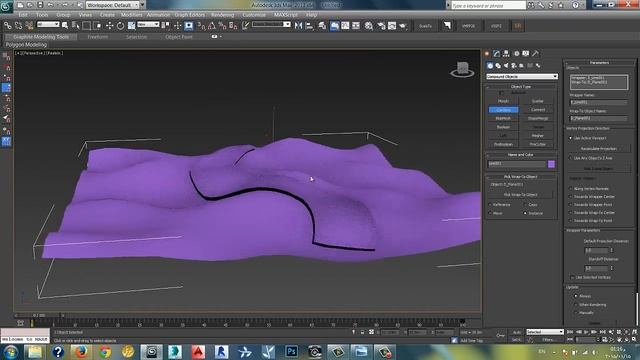Open the Modify command panel tab
This screenshot has height=360, width=640.
497,53
